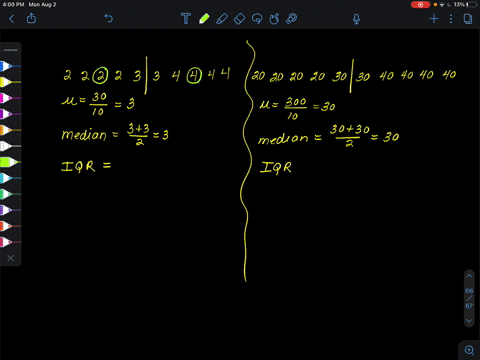
Task: Undo the last stroke
Action: point(109,18)
